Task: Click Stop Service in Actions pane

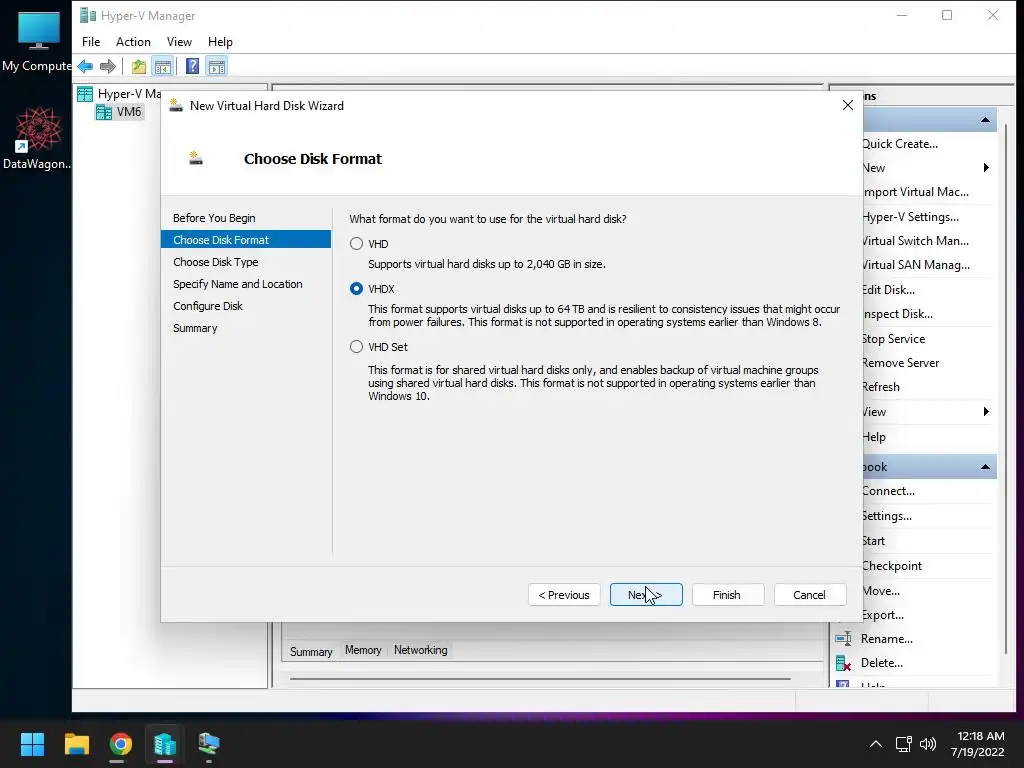Action: (893, 339)
